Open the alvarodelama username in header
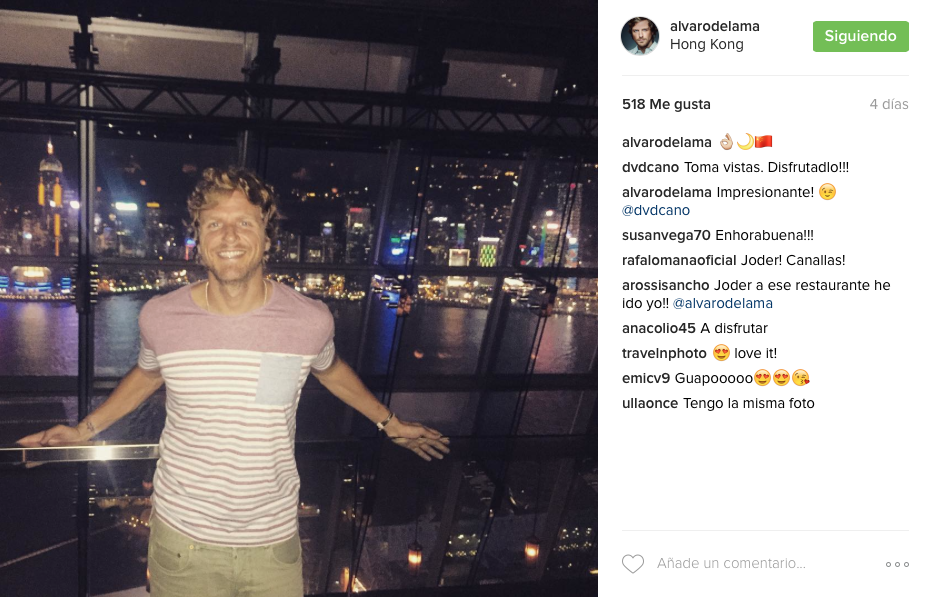 pos(714,26)
